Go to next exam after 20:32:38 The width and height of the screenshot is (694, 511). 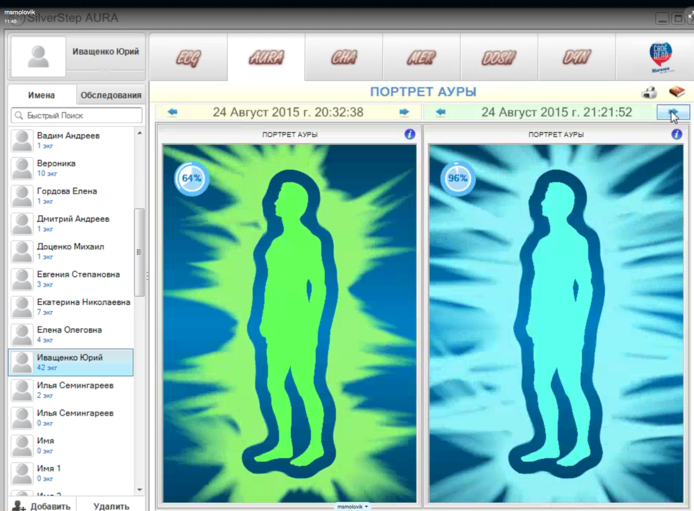404,112
